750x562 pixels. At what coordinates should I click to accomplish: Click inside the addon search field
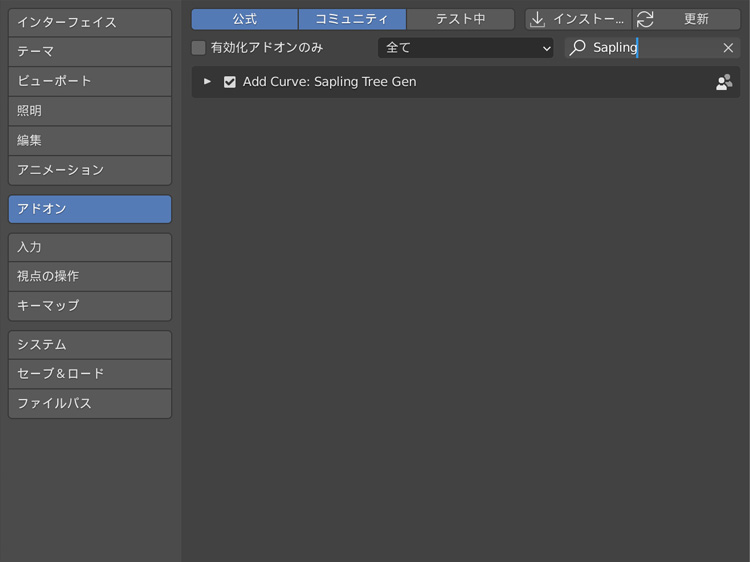670,48
